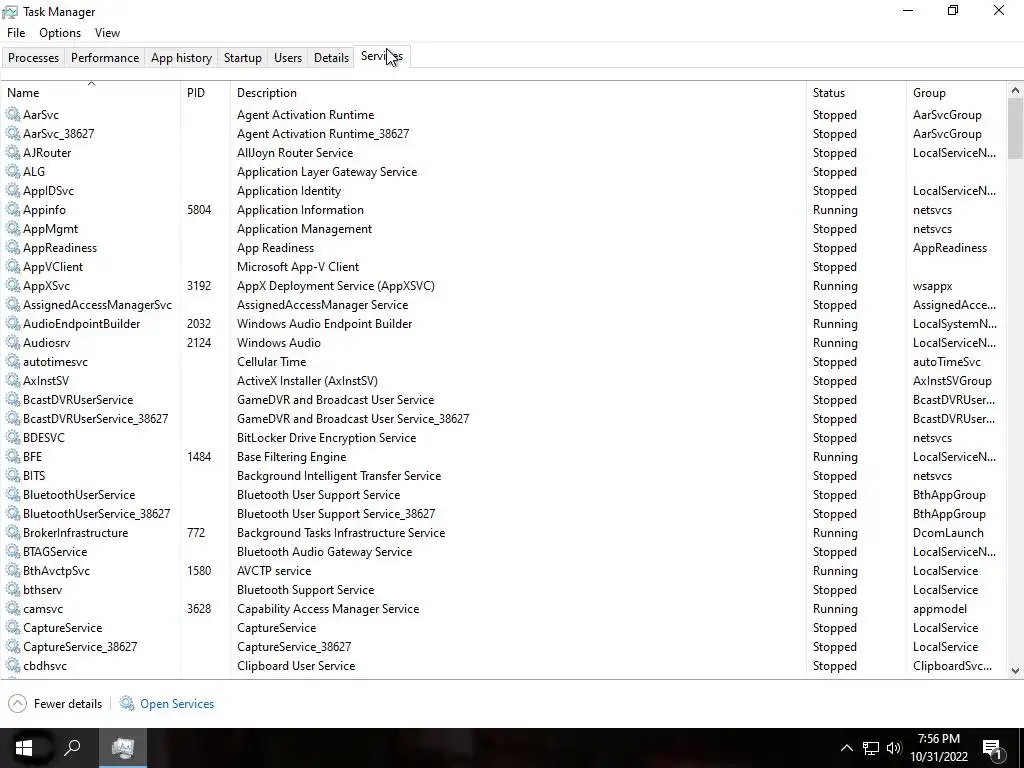Select the BluetoothUserService name without suffix
This screenshot has width=1024, height=768.
[x=79, y=495]
